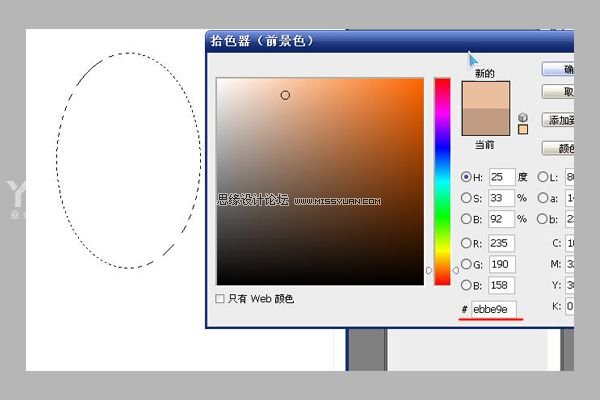Click the web-safe color swatch below cube

tap(523, 129)
